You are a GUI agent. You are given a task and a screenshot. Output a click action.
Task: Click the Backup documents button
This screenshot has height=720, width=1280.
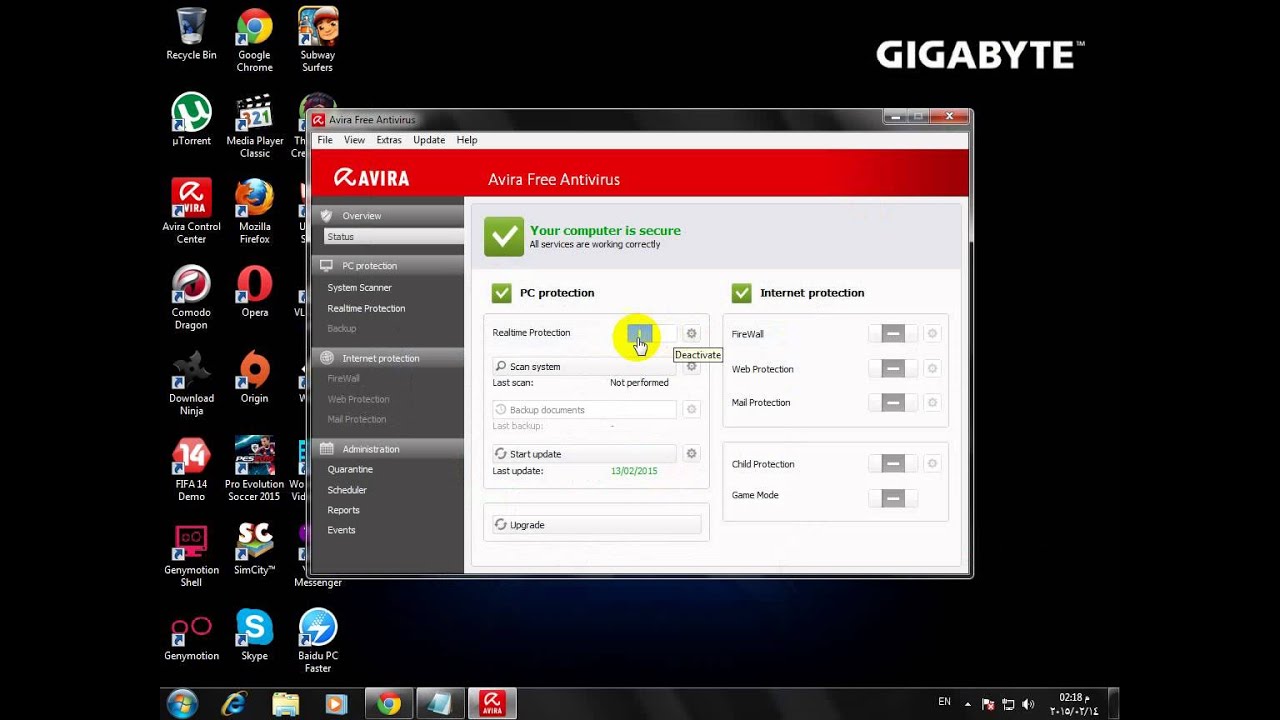[584, 410]
